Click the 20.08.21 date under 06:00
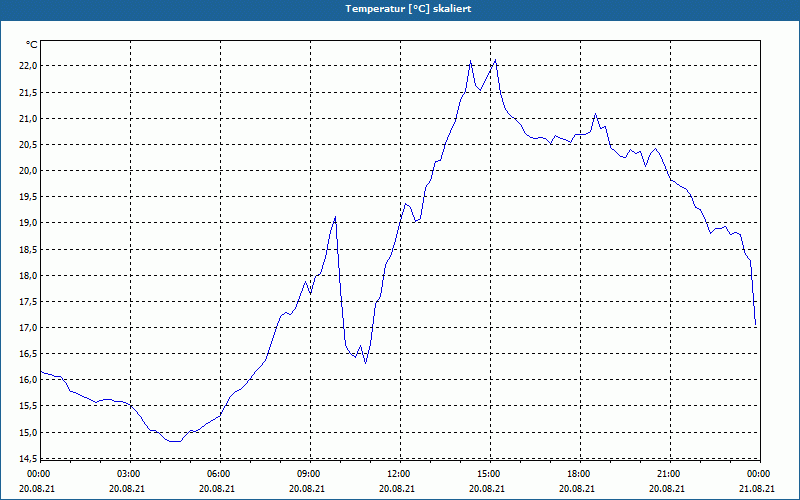 click(x=217, y=488)
